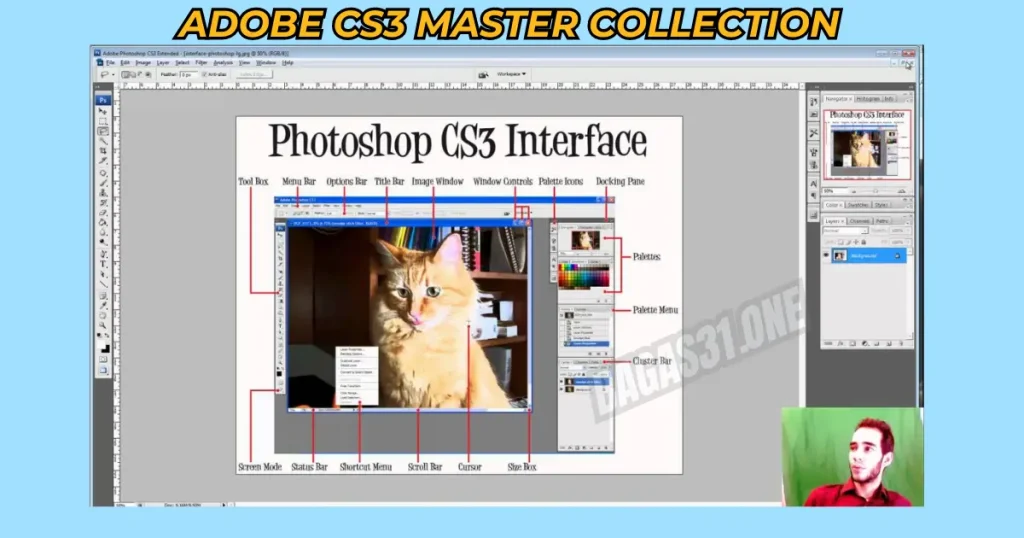This screenshot has height=538, width=1024.
Task: Select the Eraser tool
Action: (x=103, y=213)
